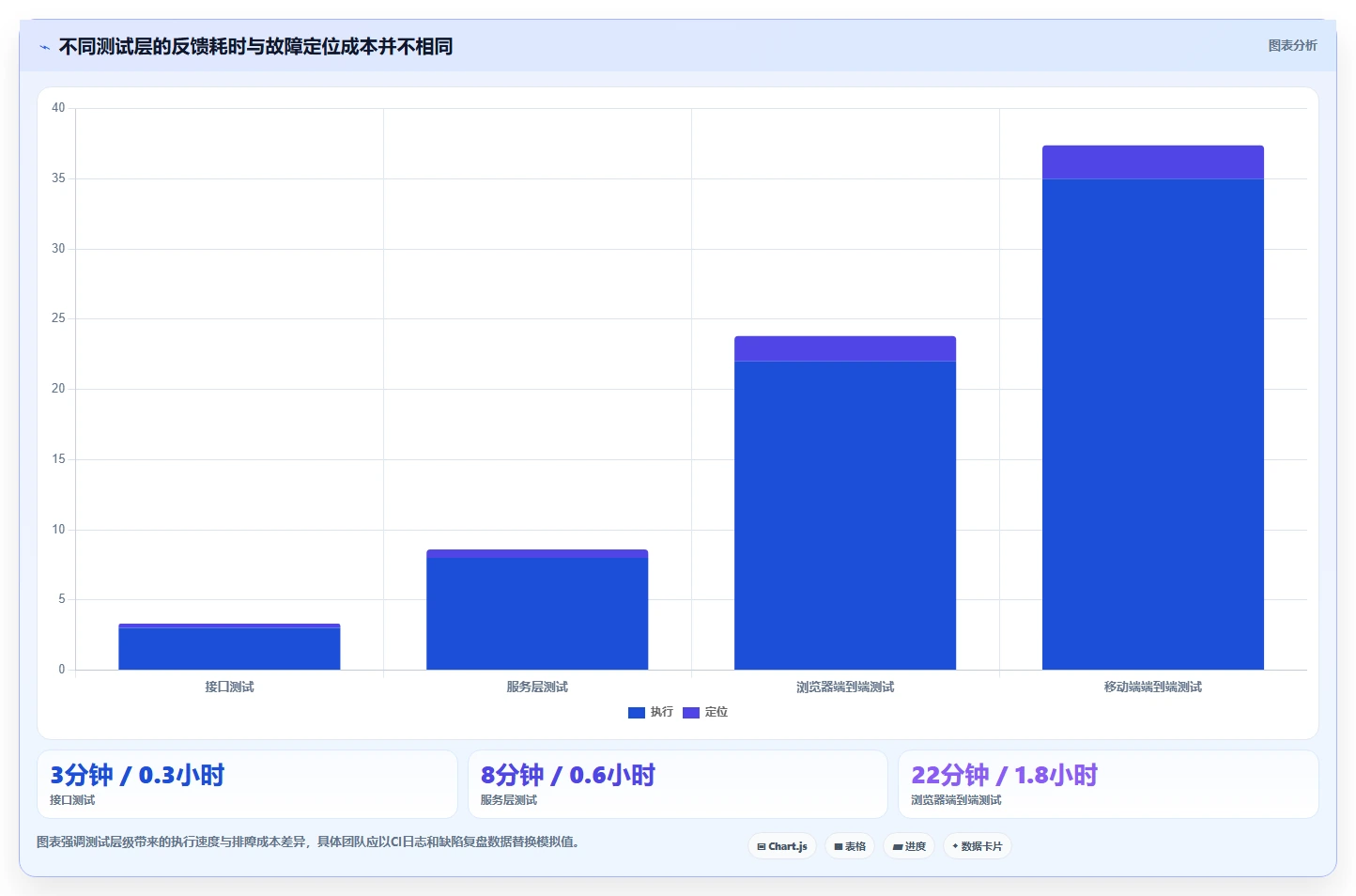Select the 8分钟 / 0.6小时 card
This screenshot has height=896, width=1356.
pyautogui.click(x=677, y=784)
